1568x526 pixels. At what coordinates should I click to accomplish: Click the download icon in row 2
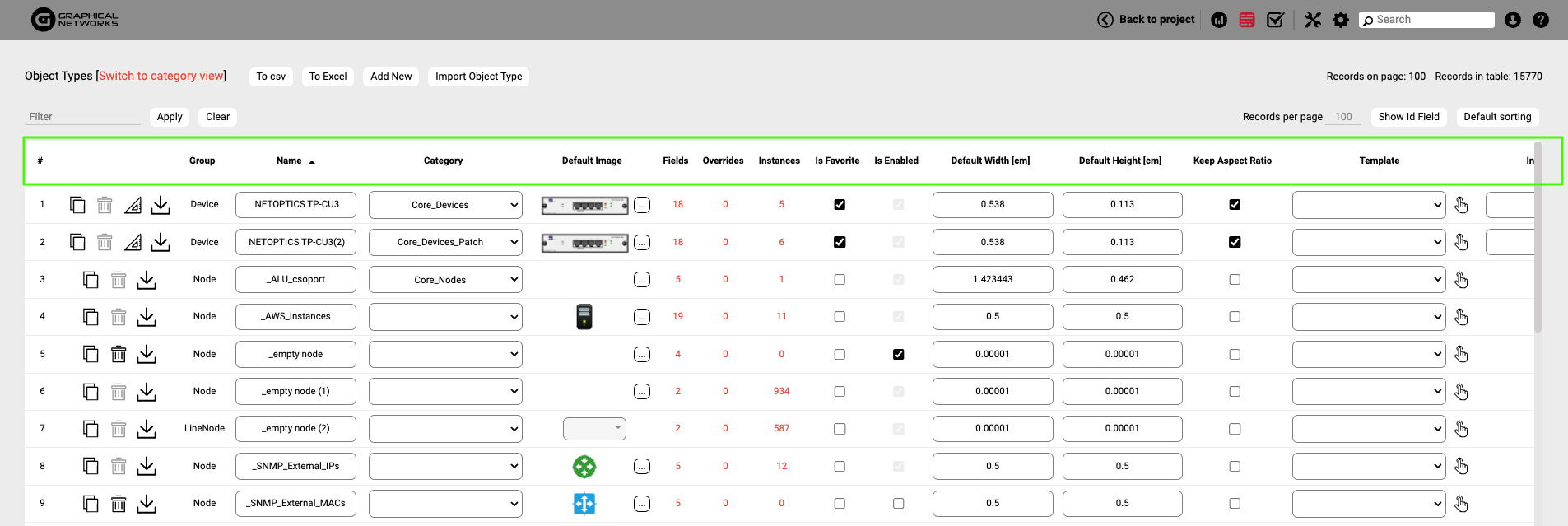pos(161,242)
